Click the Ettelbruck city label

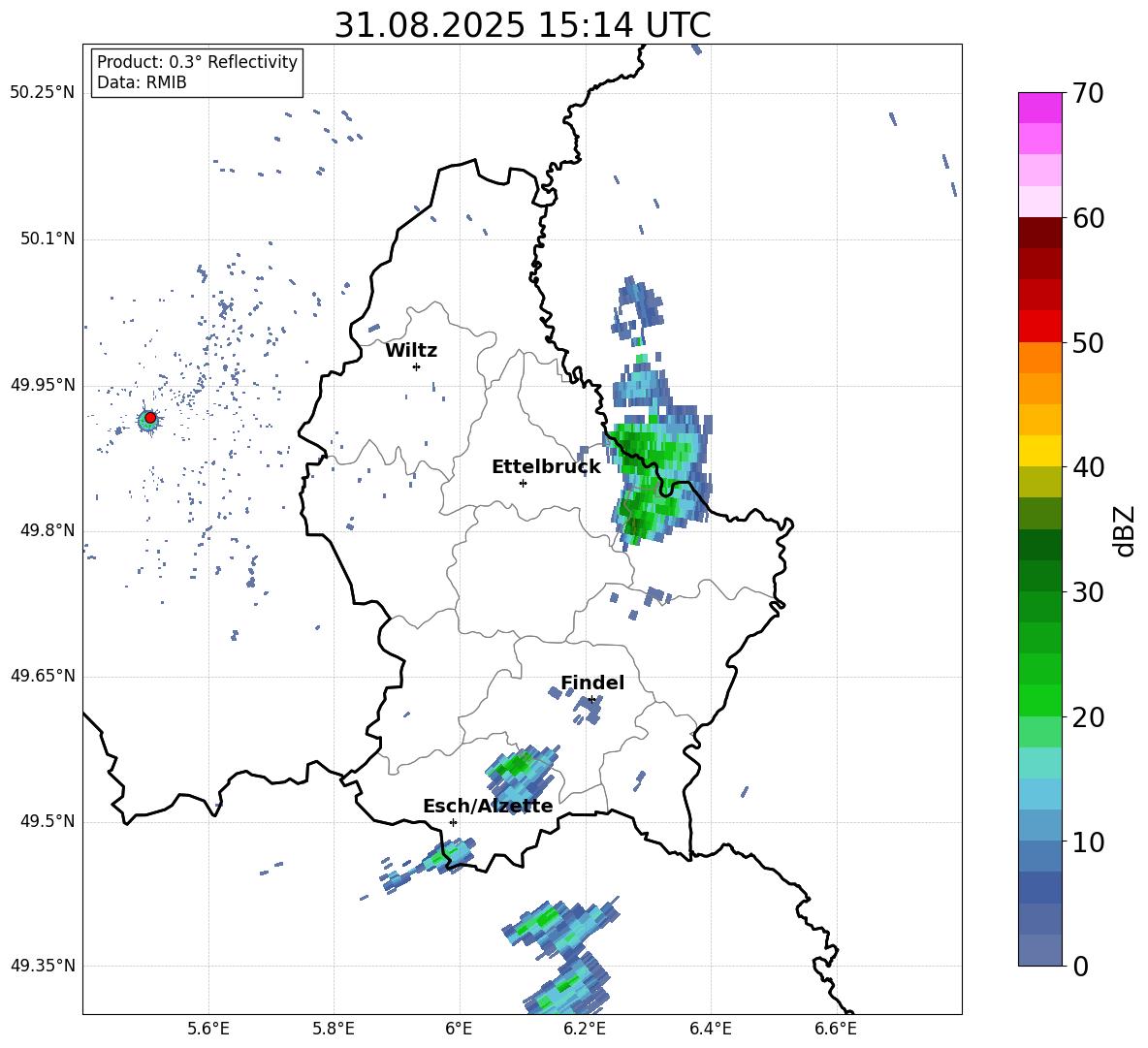point(546,467)
